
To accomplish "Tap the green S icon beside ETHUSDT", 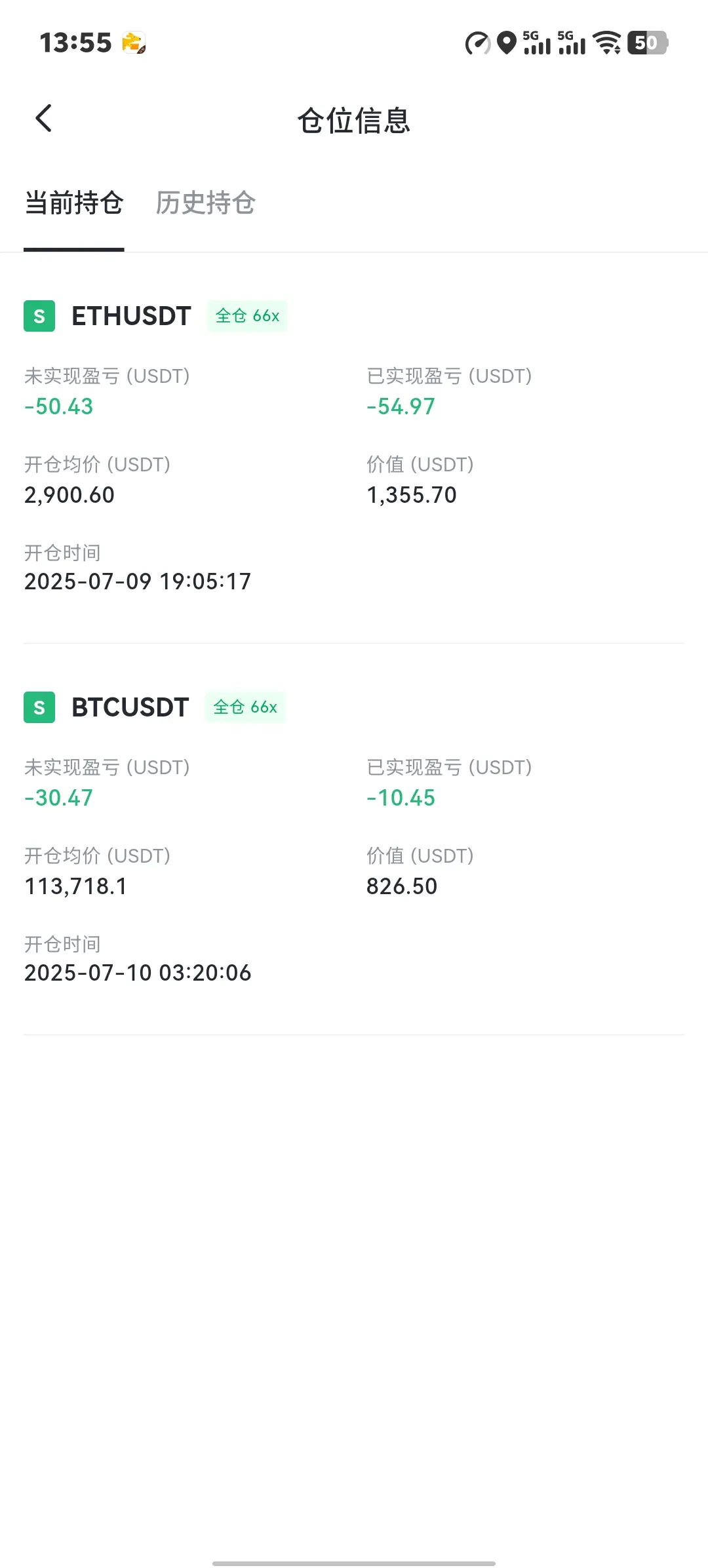I will tap(39, 316).
